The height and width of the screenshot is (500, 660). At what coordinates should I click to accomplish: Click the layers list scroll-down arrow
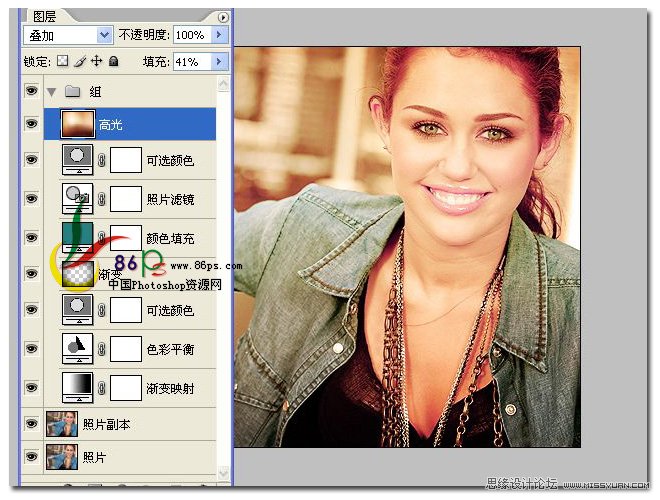(x=224, y=473)
